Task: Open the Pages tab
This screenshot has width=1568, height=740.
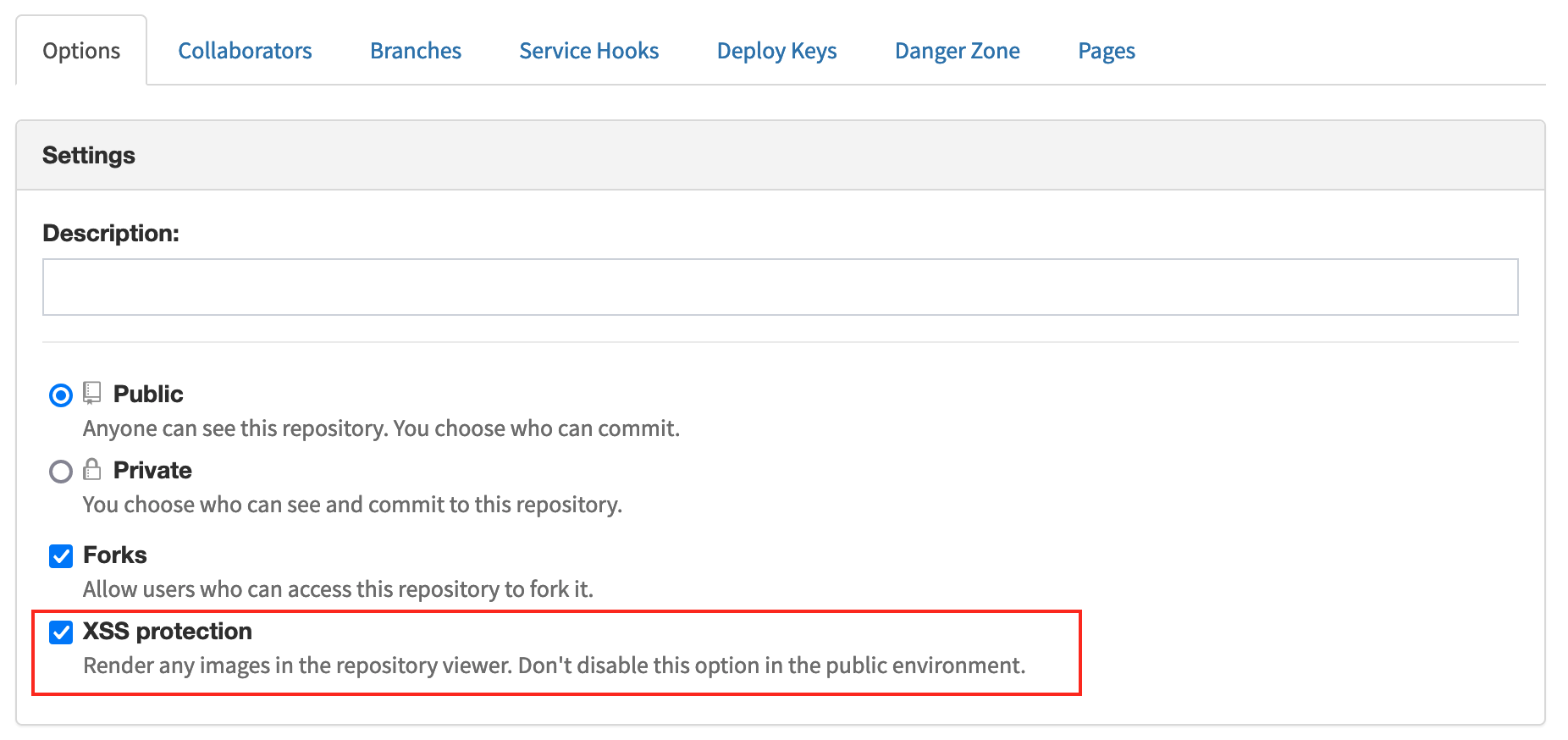Action: pos(1107,51)
